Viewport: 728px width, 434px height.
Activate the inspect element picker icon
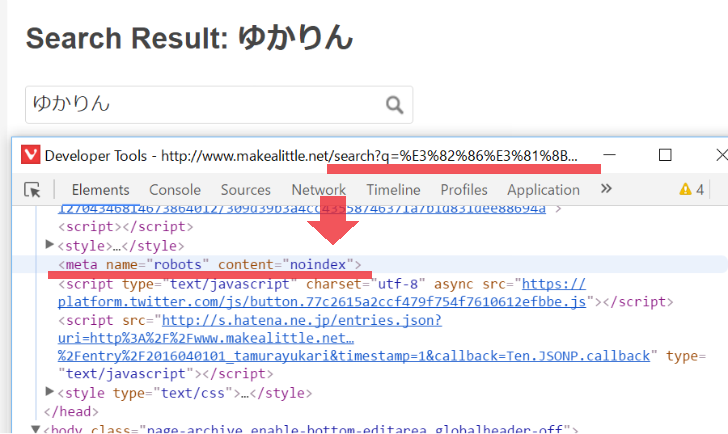(32, 190)
